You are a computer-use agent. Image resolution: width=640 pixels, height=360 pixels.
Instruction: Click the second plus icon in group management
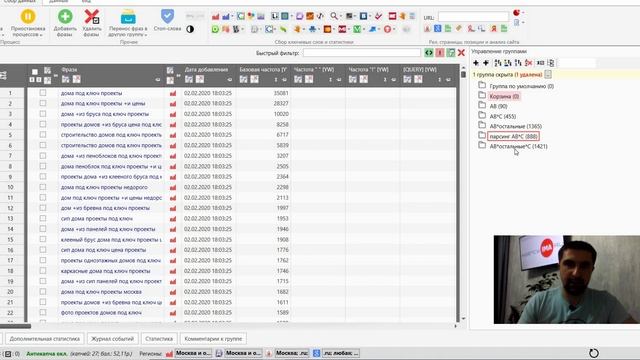click(x=486, y=63)
